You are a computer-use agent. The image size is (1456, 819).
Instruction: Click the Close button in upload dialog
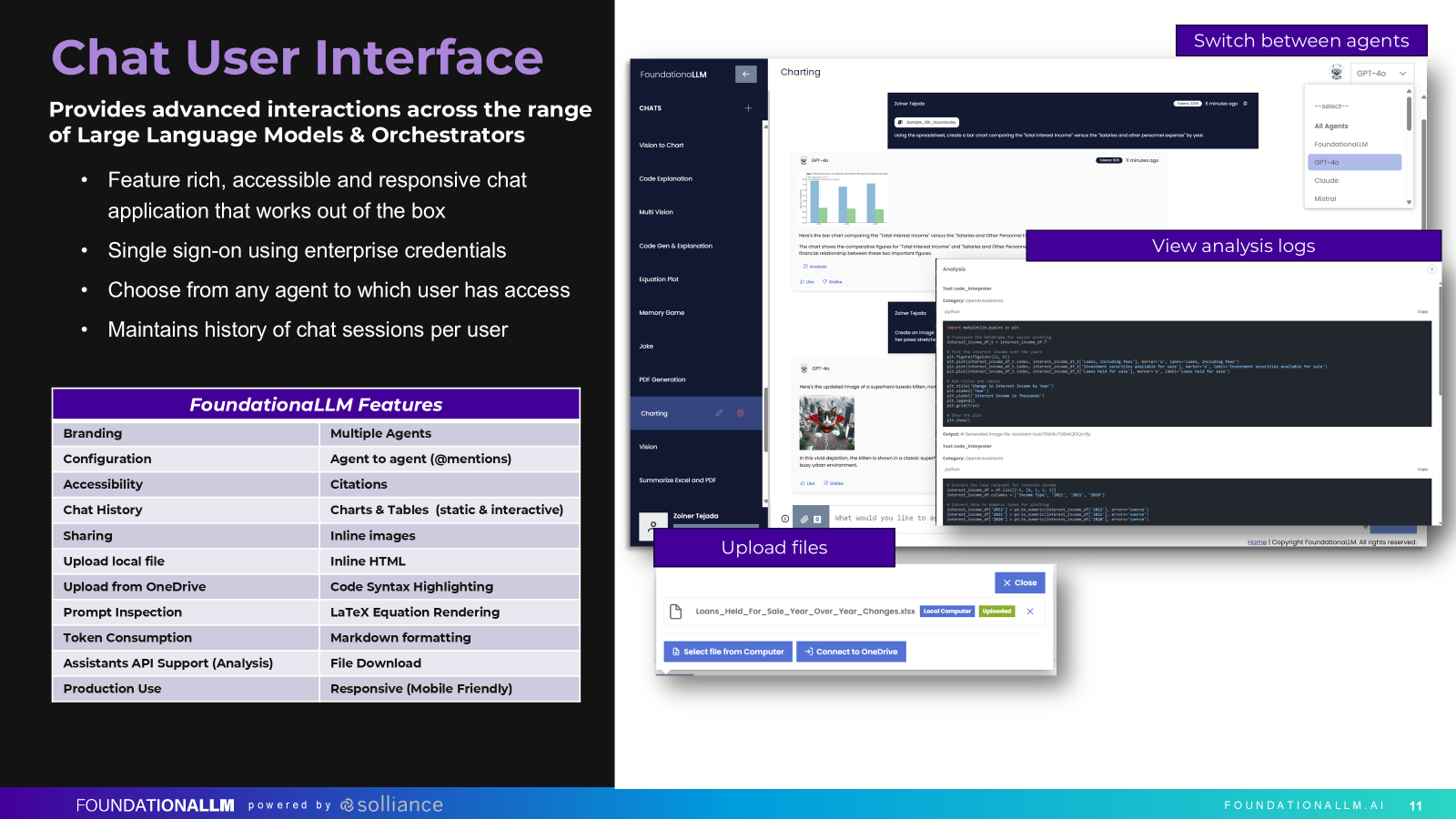coord(1019,582)
